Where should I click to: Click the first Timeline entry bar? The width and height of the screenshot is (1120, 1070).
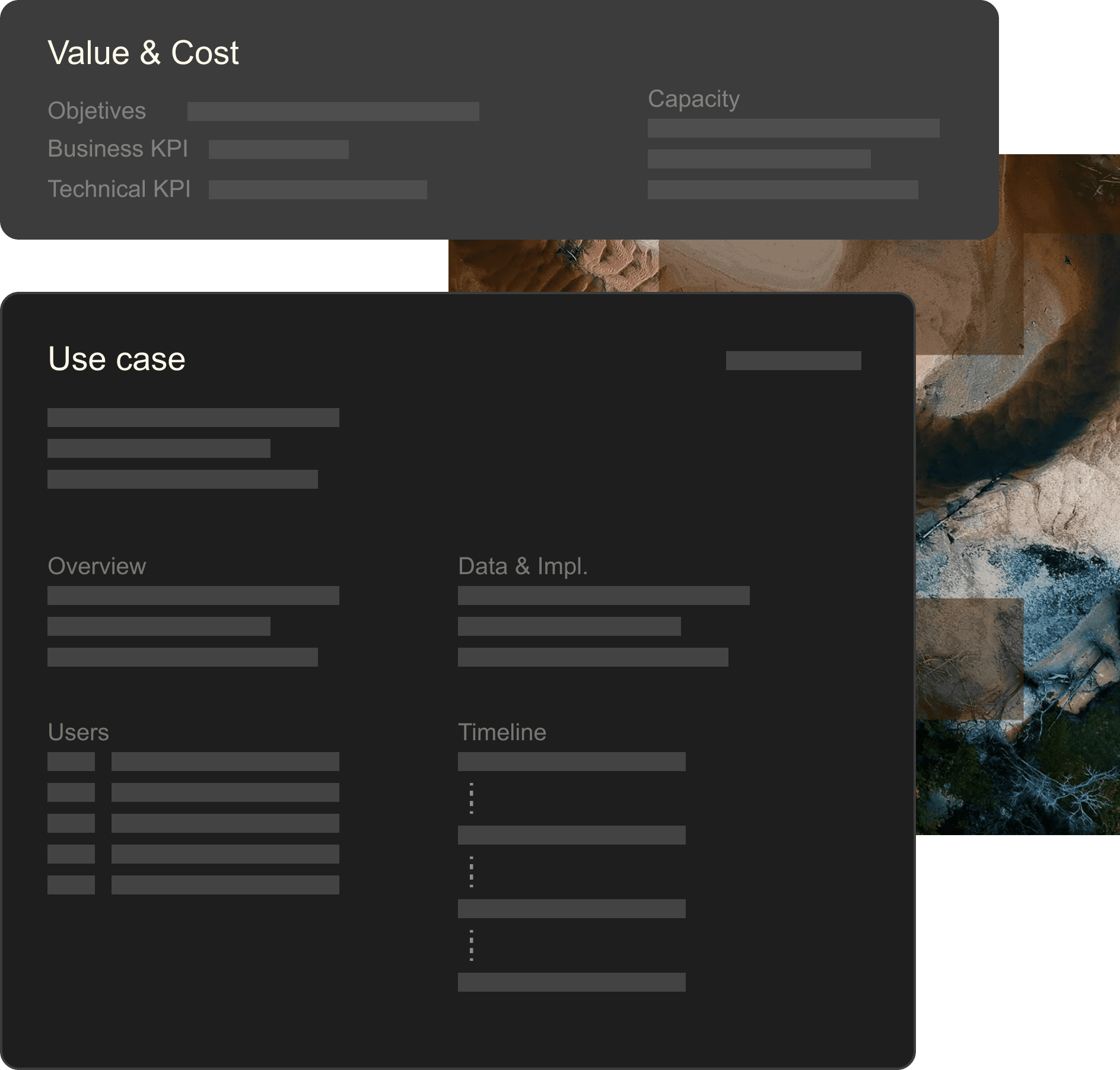[x=571, y=762]
